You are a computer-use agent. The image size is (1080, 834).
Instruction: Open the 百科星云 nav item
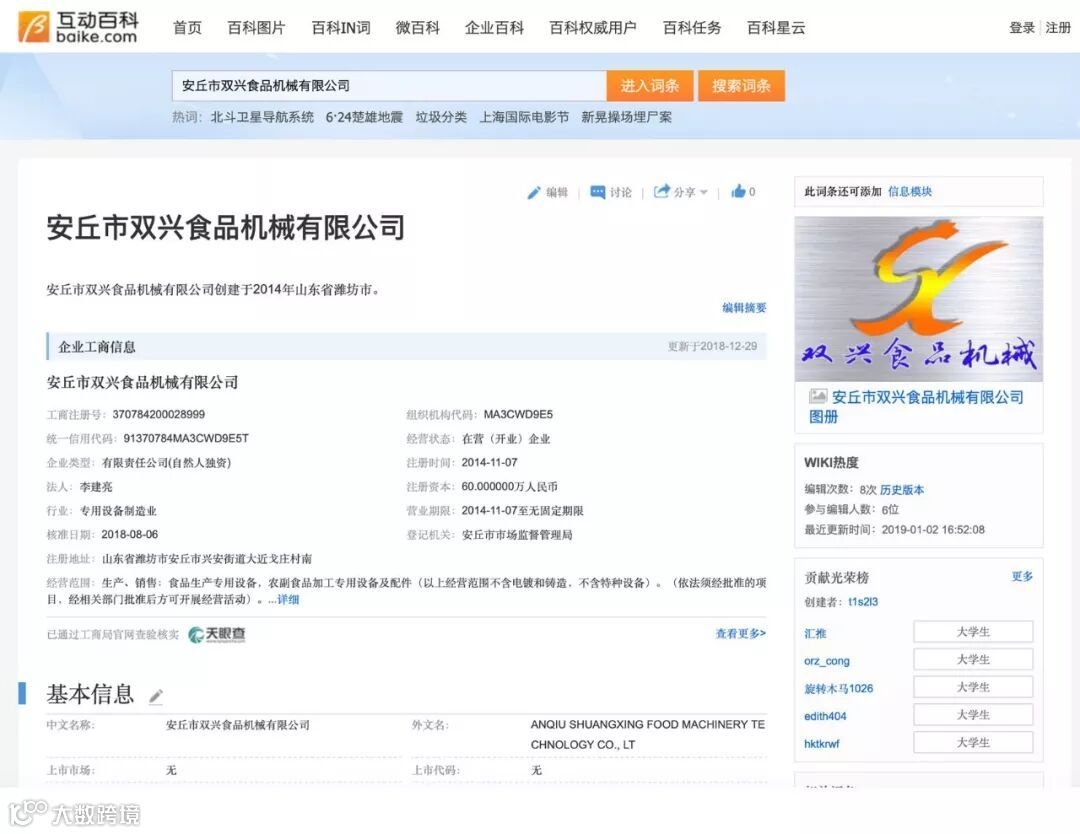point(776,28)
